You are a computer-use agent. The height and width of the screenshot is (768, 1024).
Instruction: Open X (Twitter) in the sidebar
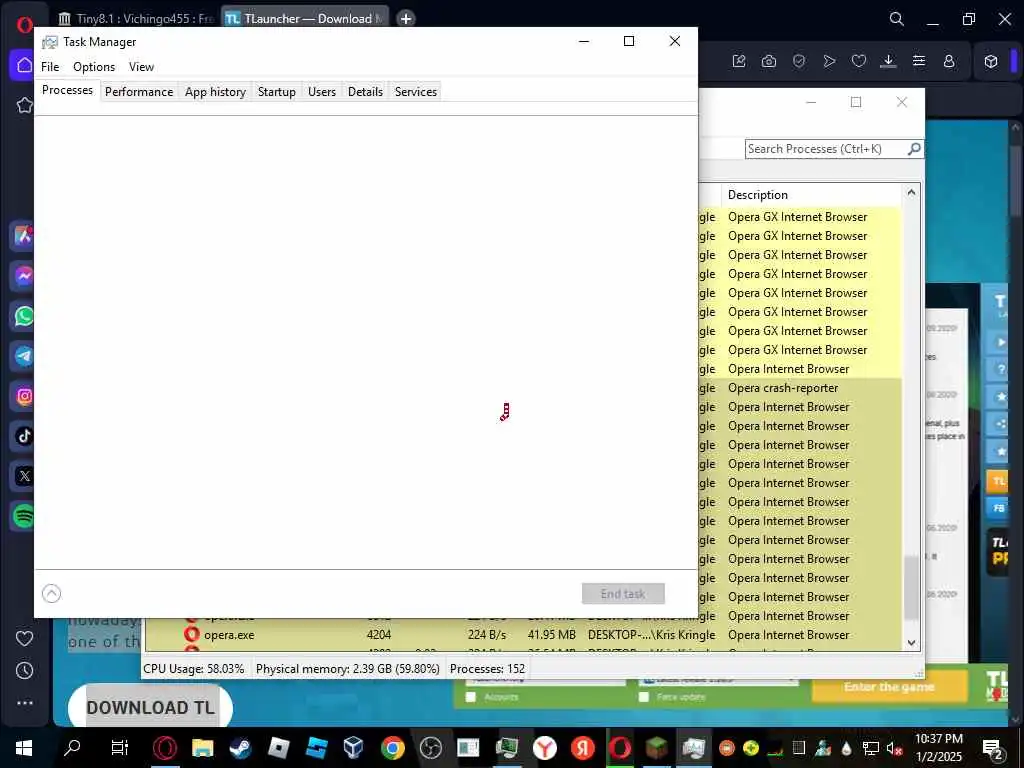[x=24, y=476]
